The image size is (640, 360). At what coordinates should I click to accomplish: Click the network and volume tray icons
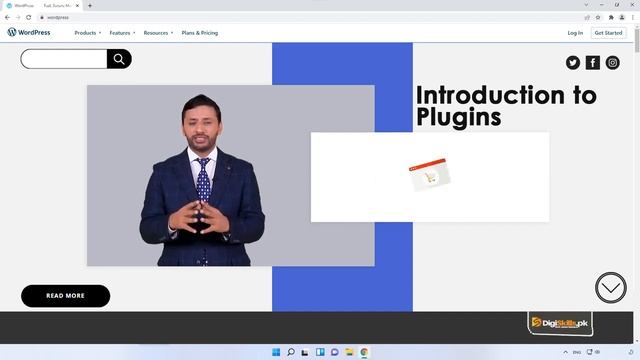tap(593, 352)
